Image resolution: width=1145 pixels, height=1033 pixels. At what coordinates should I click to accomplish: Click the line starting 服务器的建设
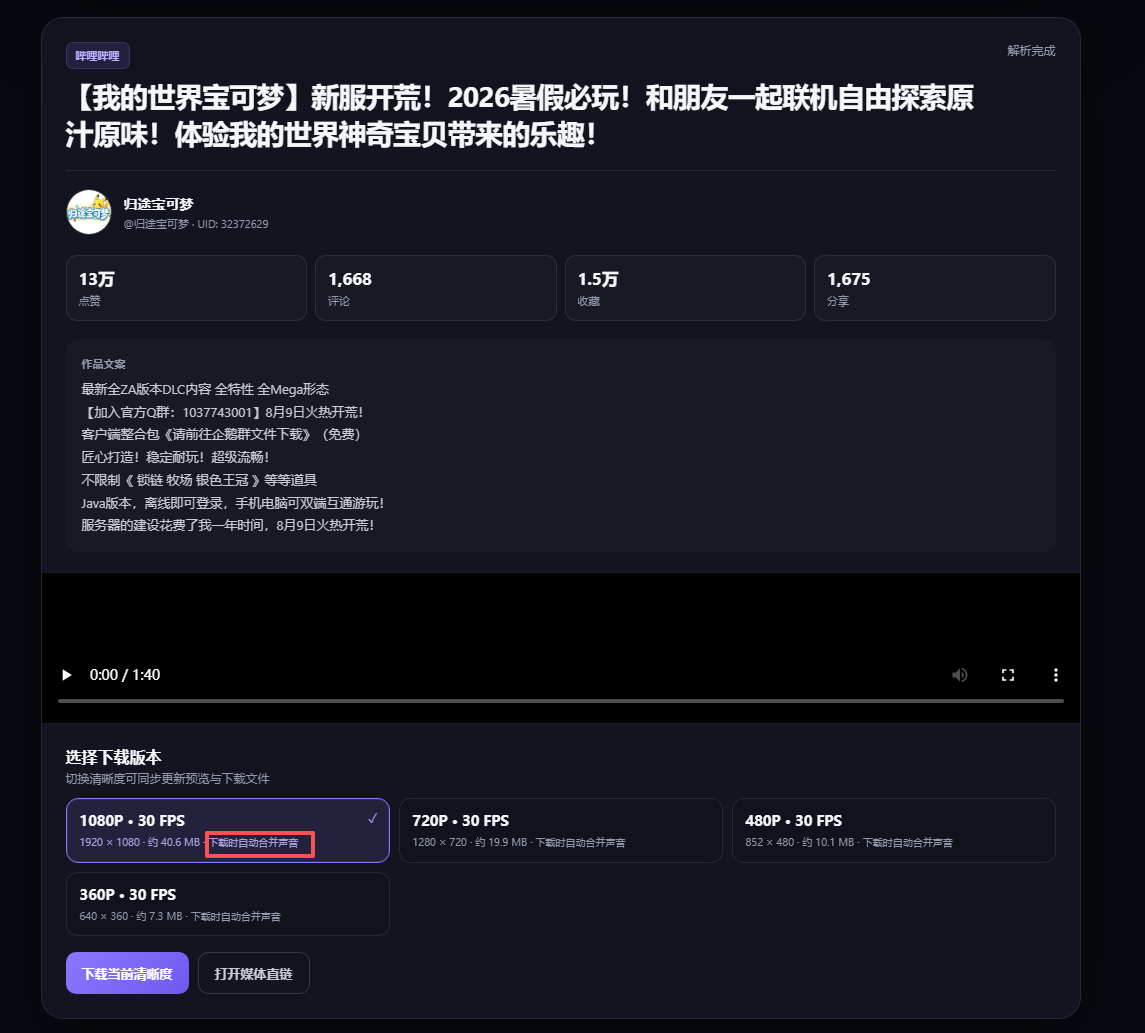tap(228, 525)
